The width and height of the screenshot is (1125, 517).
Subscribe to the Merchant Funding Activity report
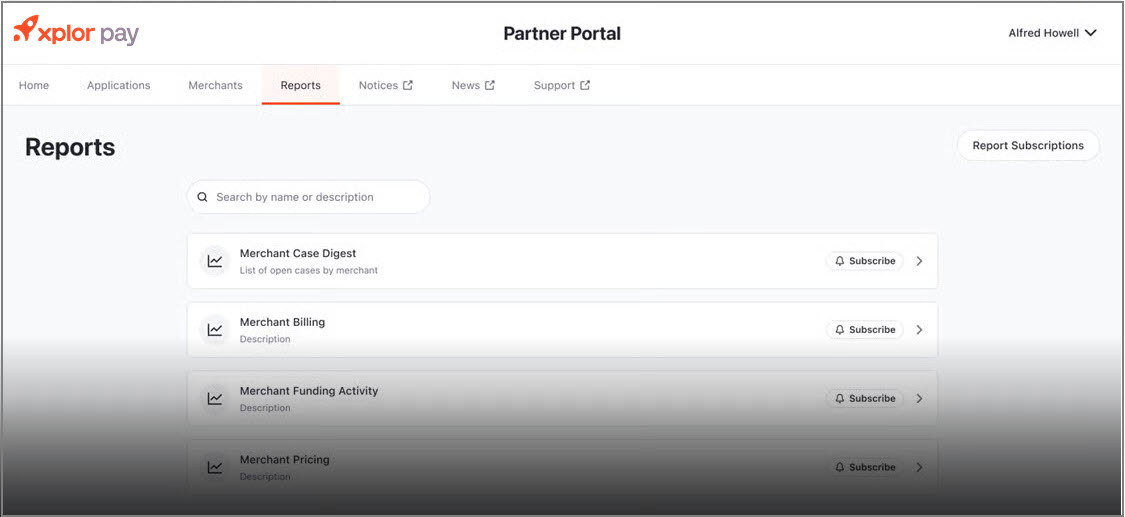click(864, 398)
